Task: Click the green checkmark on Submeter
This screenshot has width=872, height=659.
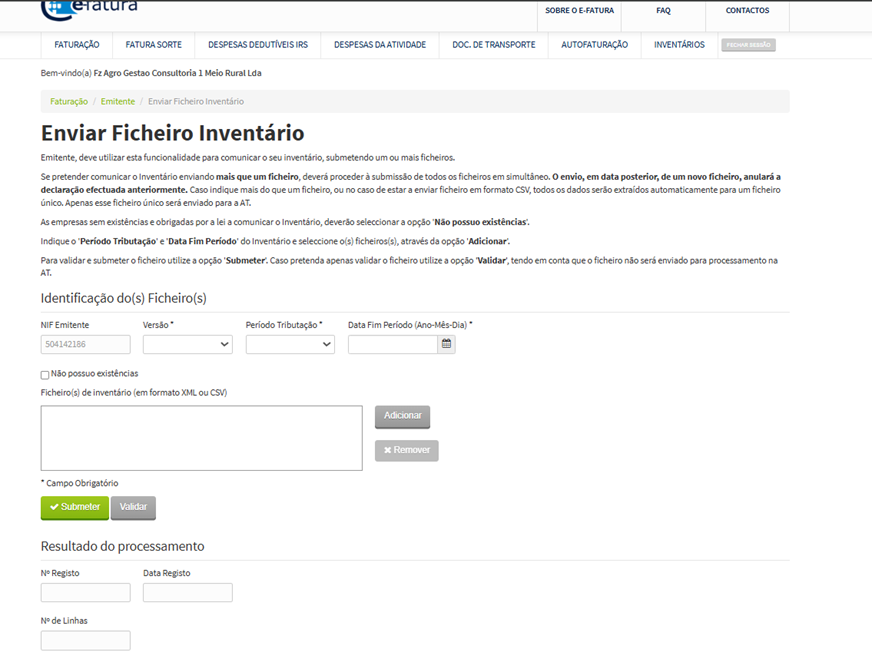Action: pyautogui.click(x=52, y=507)
